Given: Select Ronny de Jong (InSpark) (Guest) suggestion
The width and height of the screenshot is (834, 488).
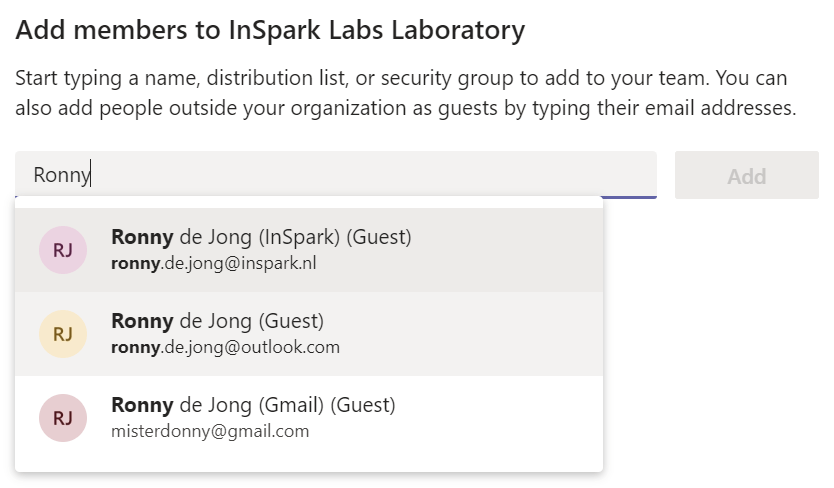Looking at the screenshot, I should click(x=261, y=237).
